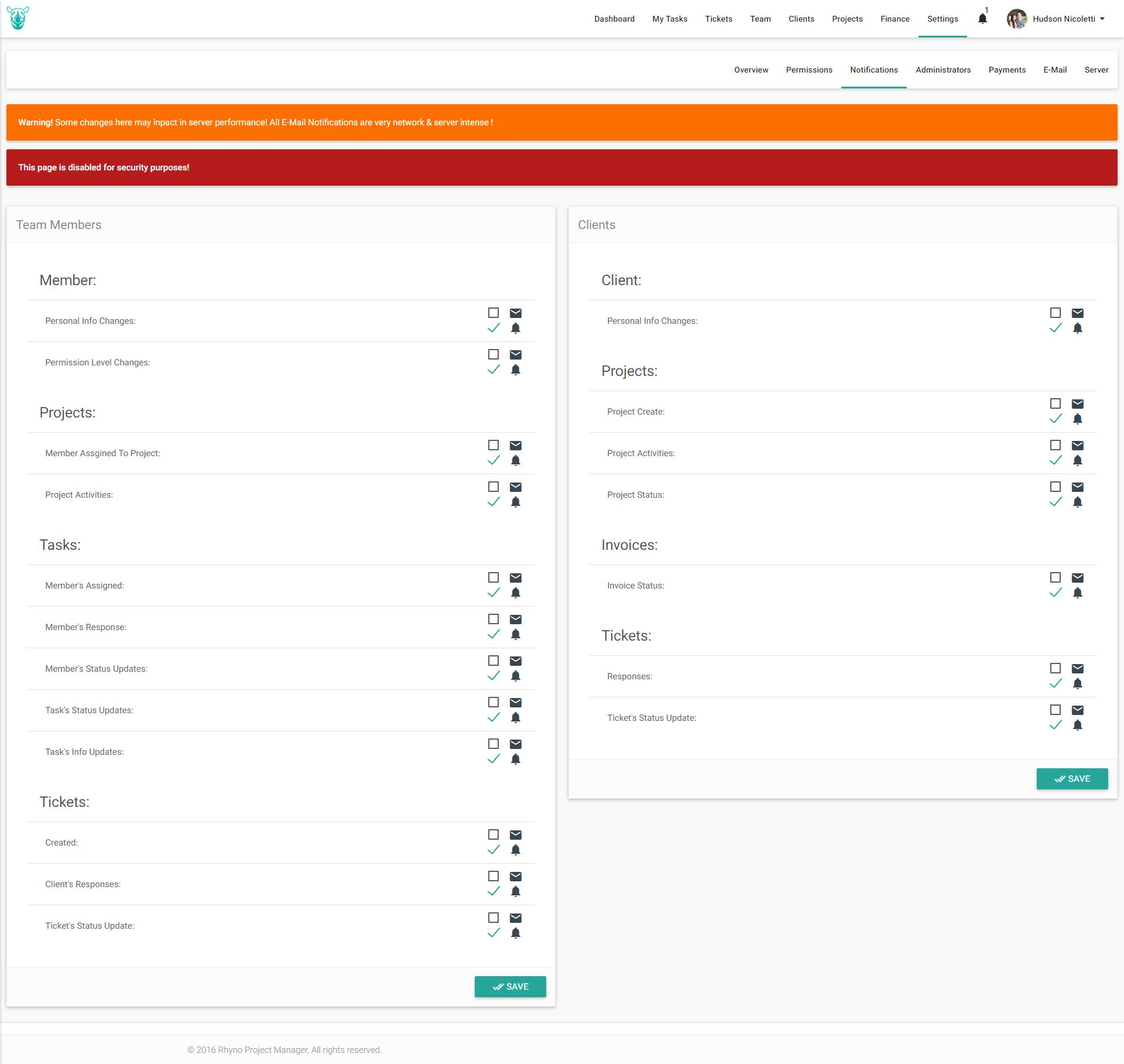Toggle checkmark for Member's Response bell notification
This screenshot has width=1124, height=1064.
(x=494, y=634)
